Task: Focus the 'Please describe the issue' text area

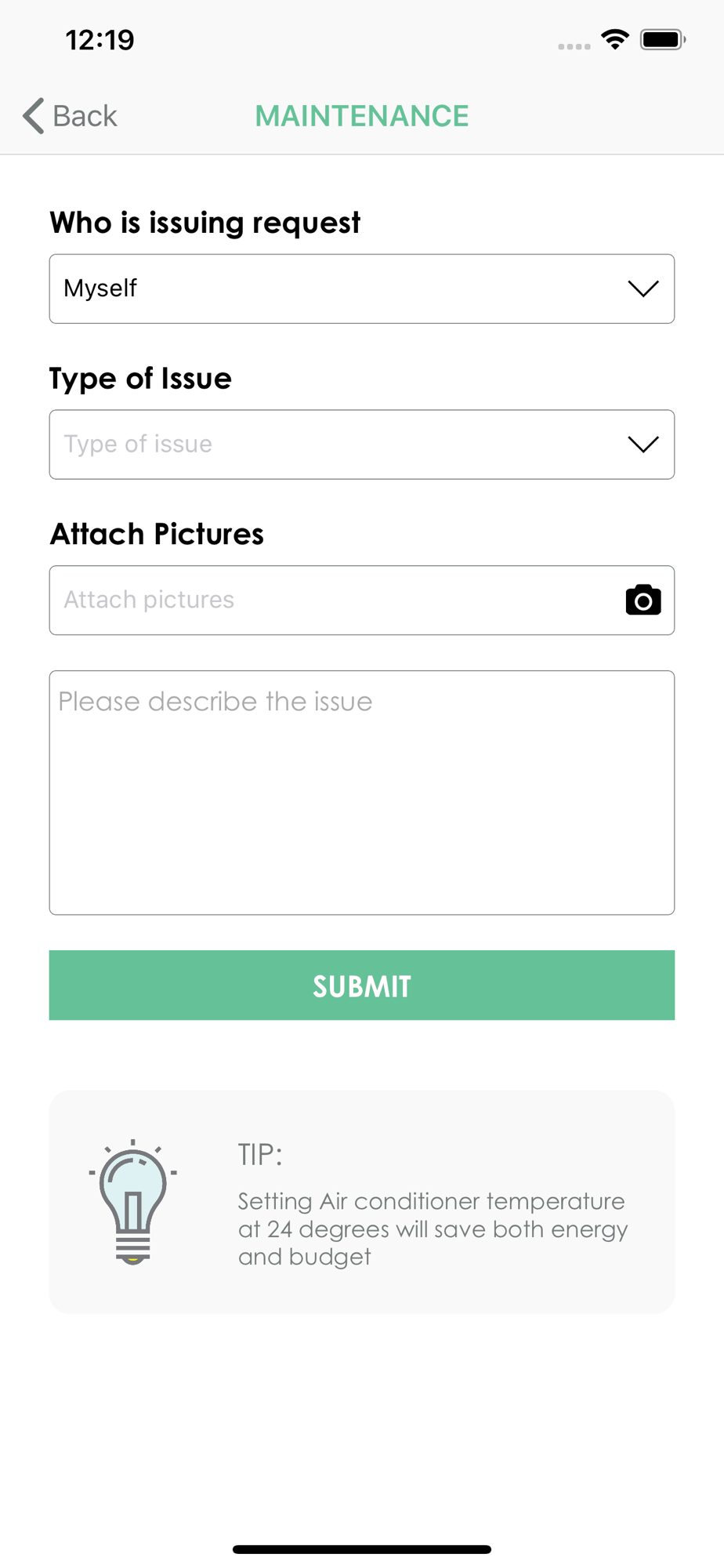Action: 362,793
